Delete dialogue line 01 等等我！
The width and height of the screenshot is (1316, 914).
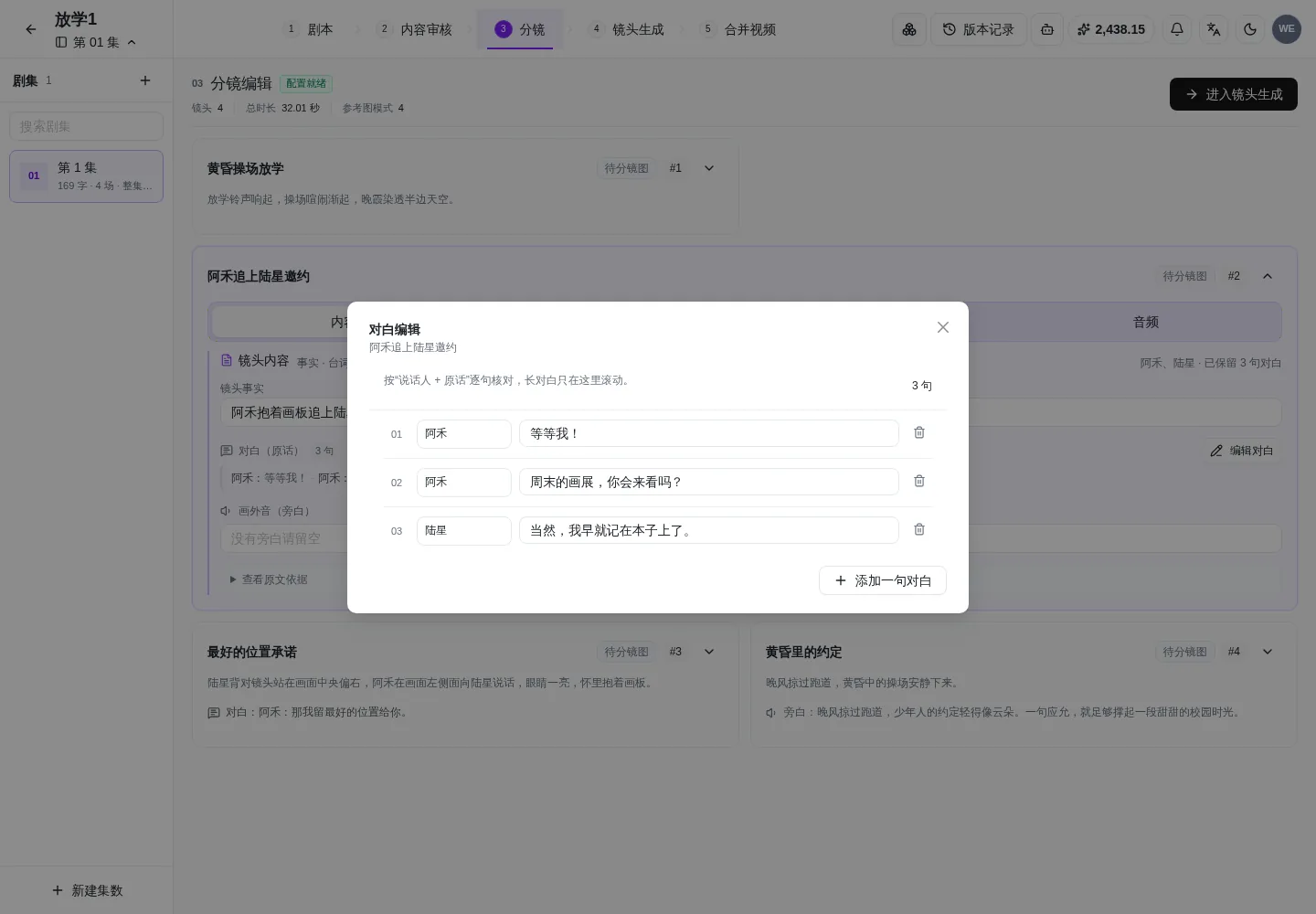[919, 432]
